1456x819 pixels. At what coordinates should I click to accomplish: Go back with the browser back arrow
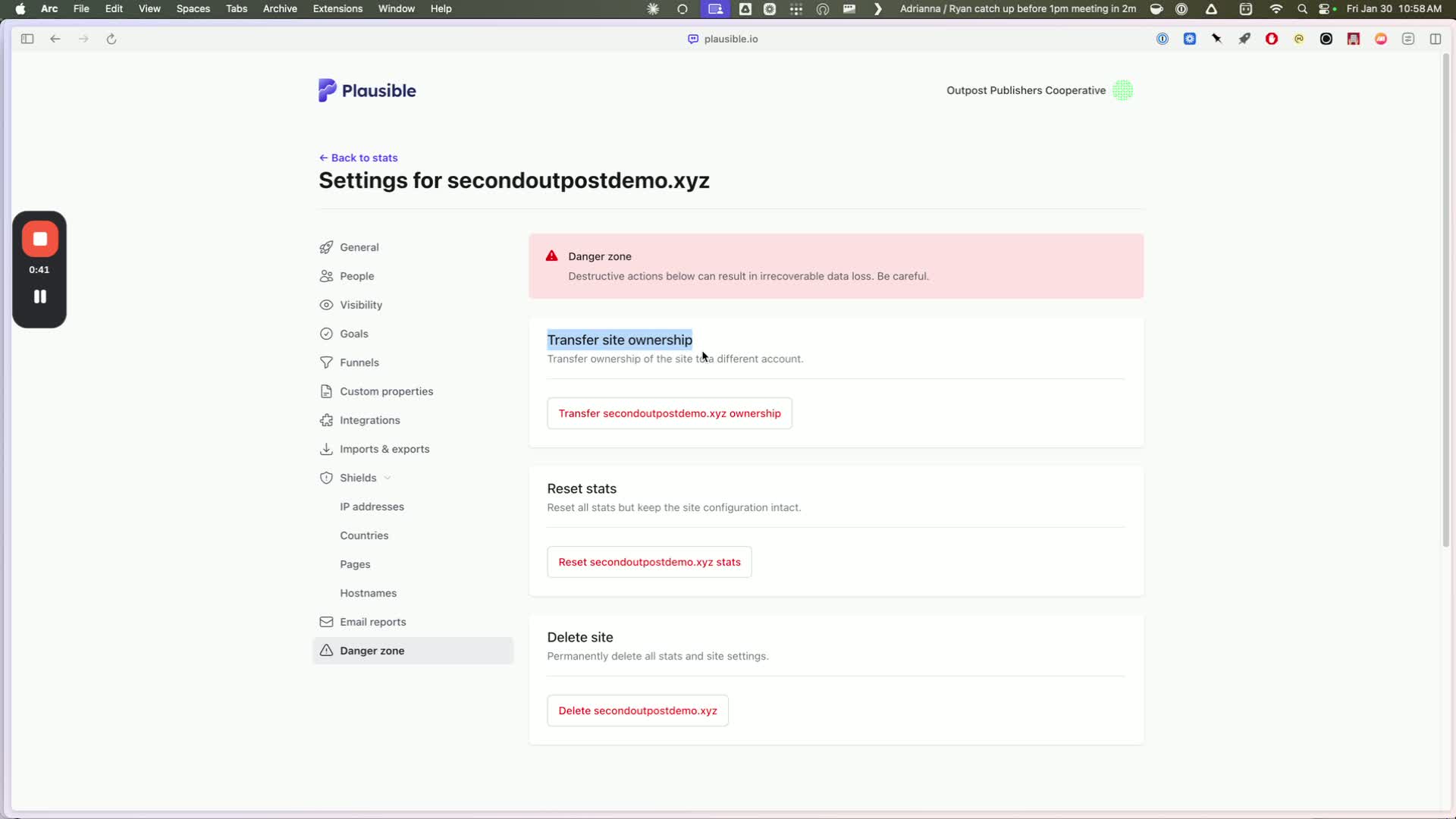55,39
